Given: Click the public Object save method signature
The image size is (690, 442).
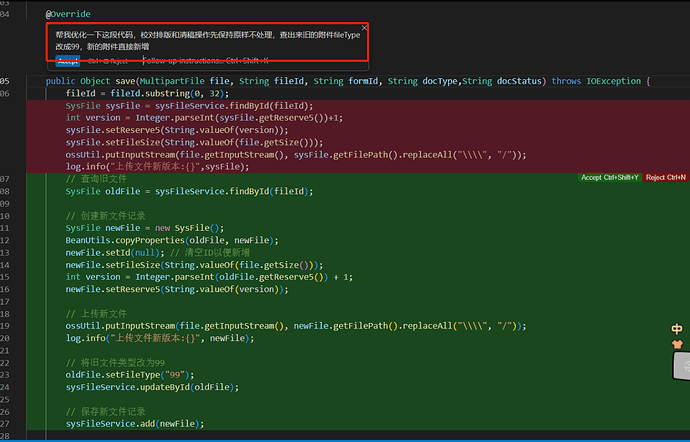Looking at the screenshot, I should [348, 81].
